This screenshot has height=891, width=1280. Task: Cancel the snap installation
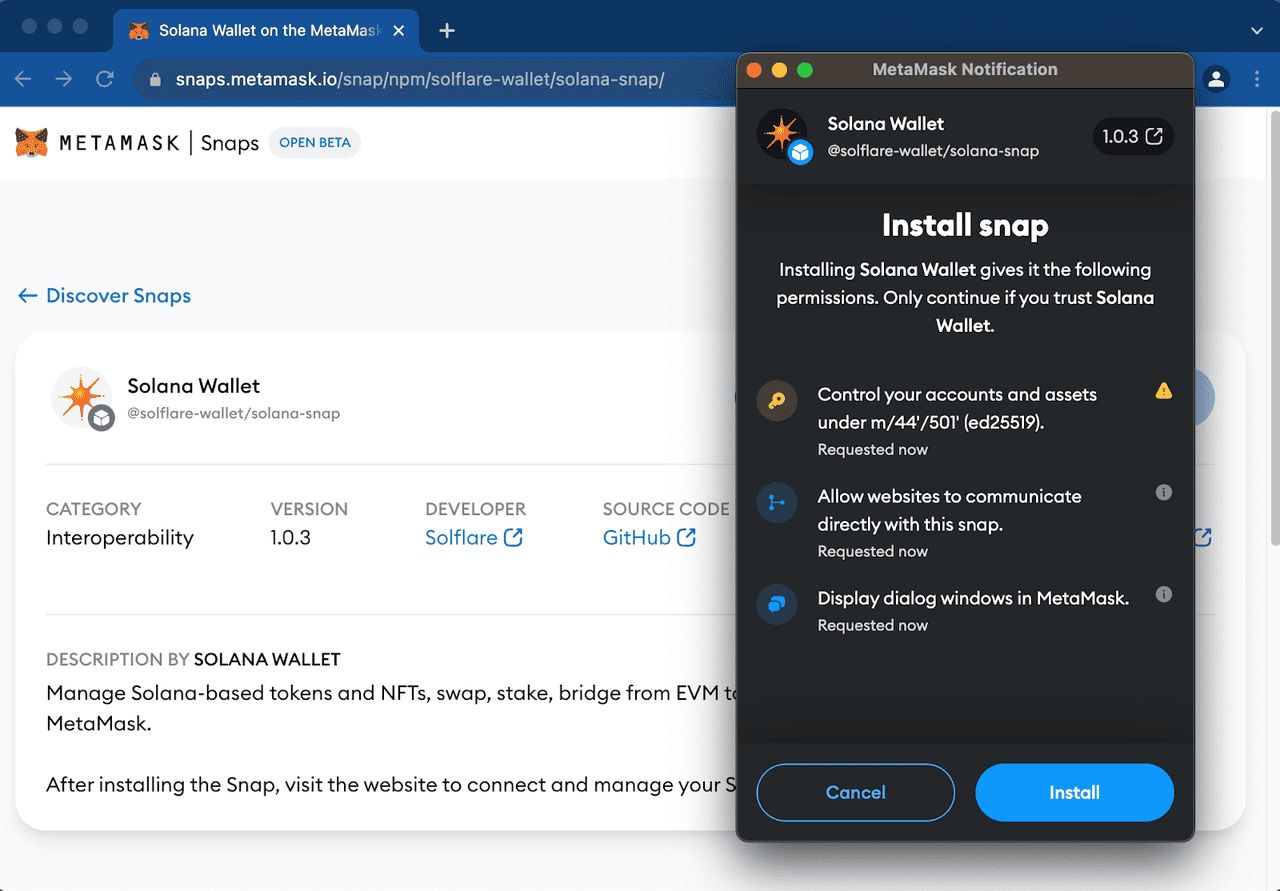pos(855,793)
